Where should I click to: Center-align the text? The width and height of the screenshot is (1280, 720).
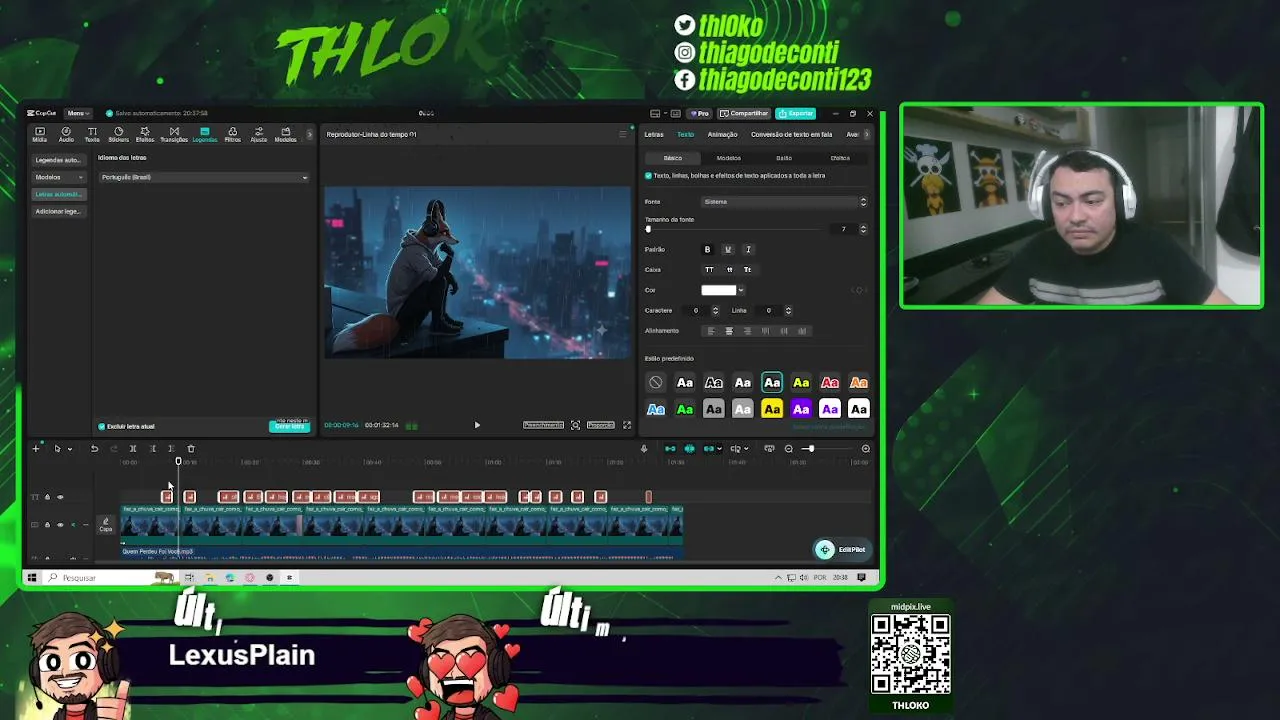pos(729,331)
